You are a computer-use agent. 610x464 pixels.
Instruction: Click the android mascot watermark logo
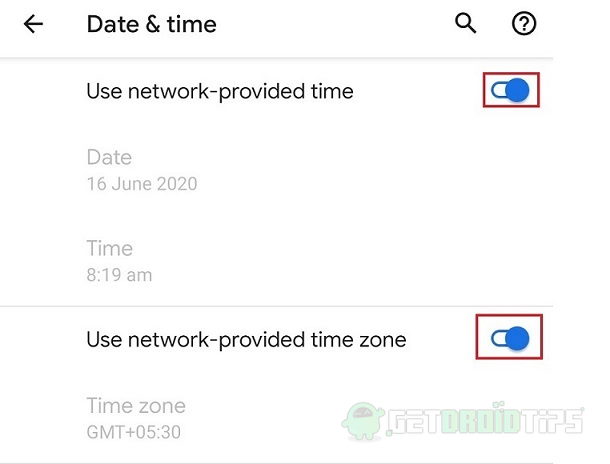click(x=363, y=421)
